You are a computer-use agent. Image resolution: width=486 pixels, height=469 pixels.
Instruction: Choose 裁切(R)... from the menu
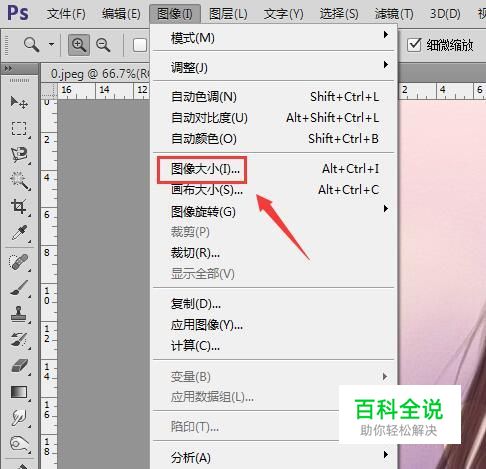click(274, 253)
